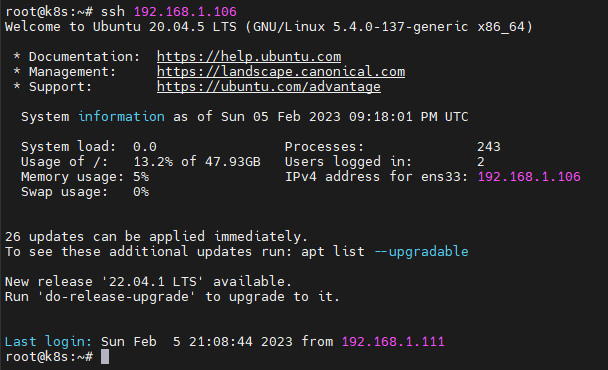
Task: Open the landscape.canonical.com management link
Action: click(x=281, y=72)
